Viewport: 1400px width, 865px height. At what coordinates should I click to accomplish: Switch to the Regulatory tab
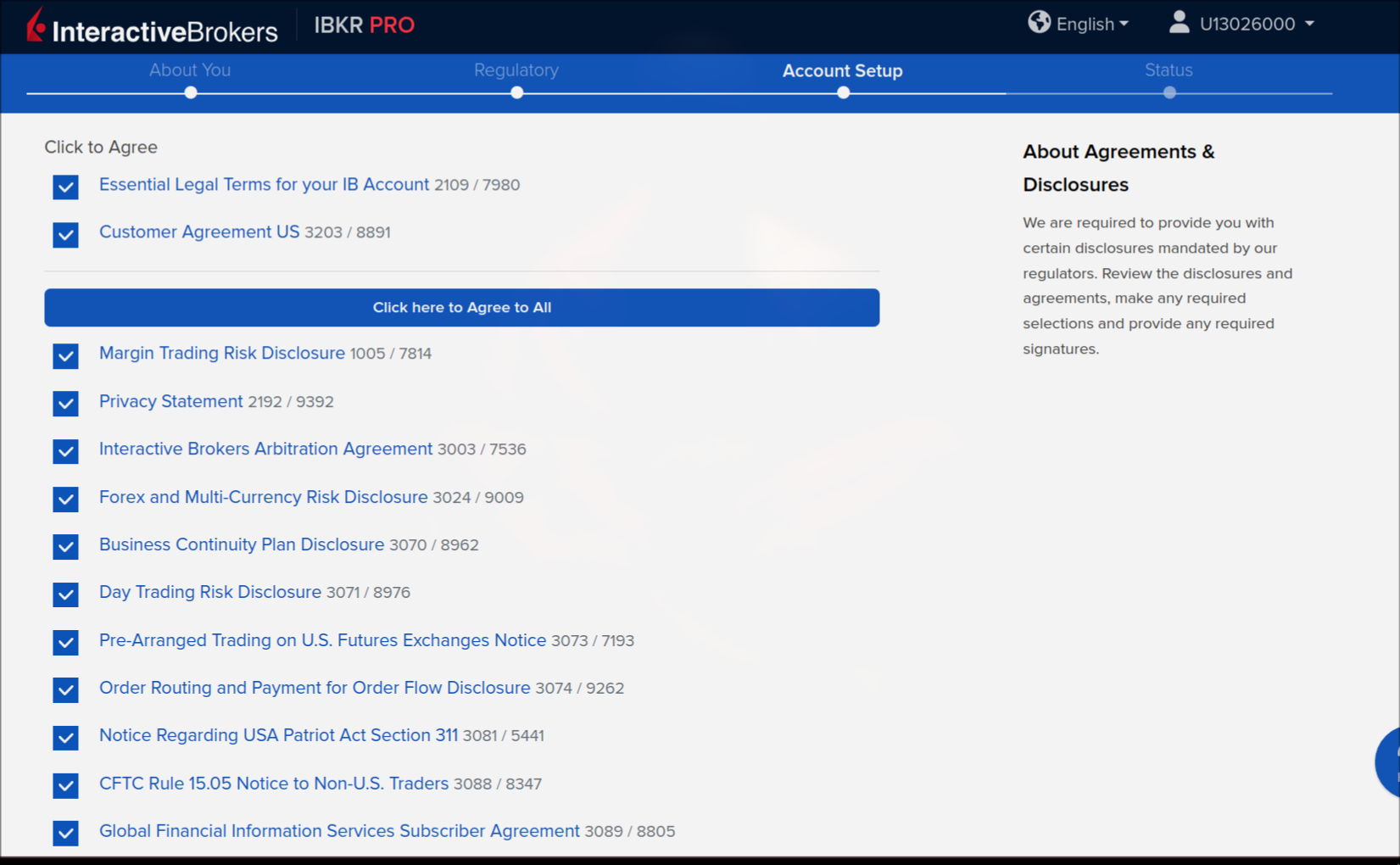pyautogui.click(x=516, y=70)
